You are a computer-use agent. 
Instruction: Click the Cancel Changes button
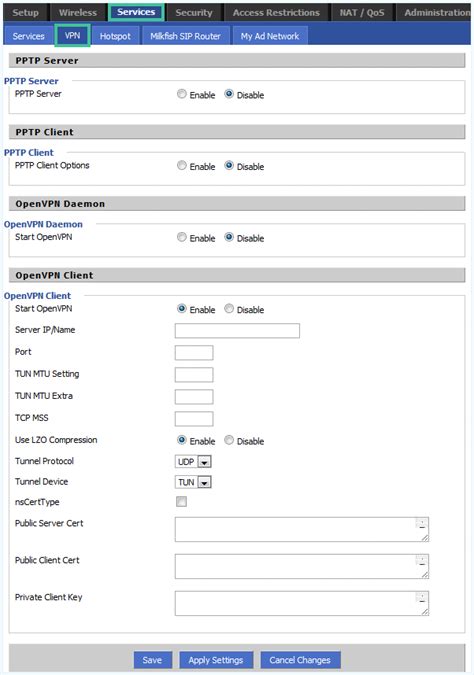point(300,660)
